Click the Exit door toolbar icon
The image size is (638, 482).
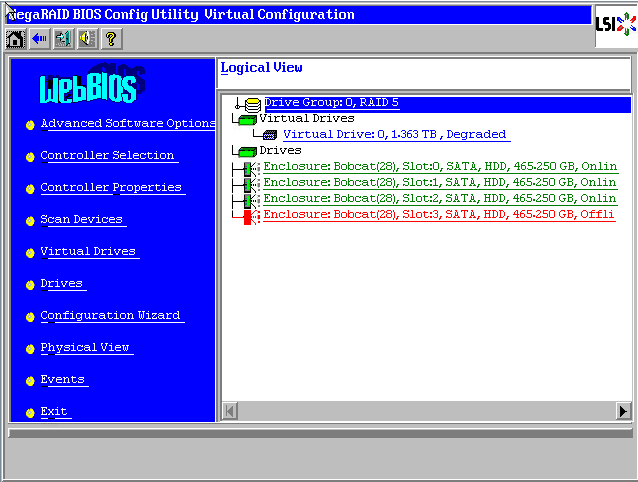[63, 39]
